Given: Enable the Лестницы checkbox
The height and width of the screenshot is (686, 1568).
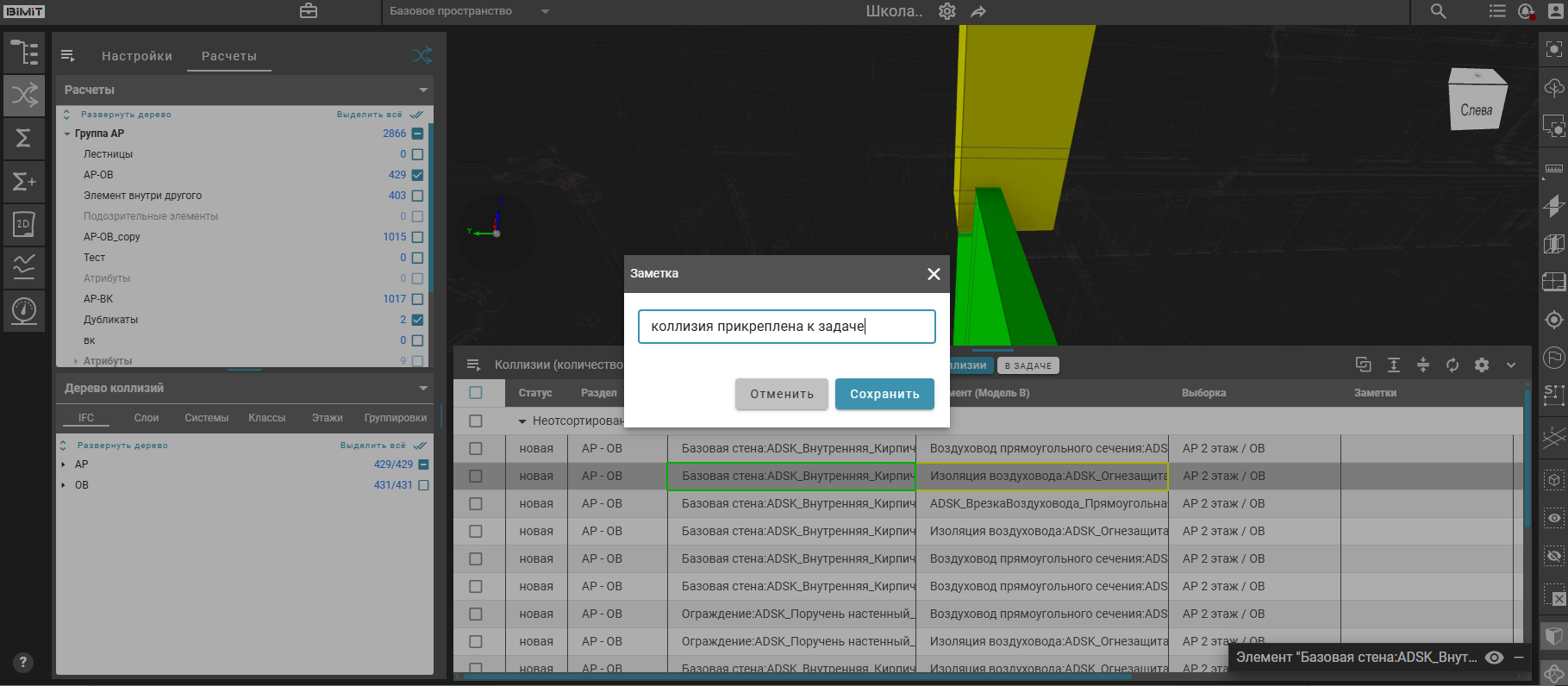Looking at the screenshot, I should (x=418, y=154).
